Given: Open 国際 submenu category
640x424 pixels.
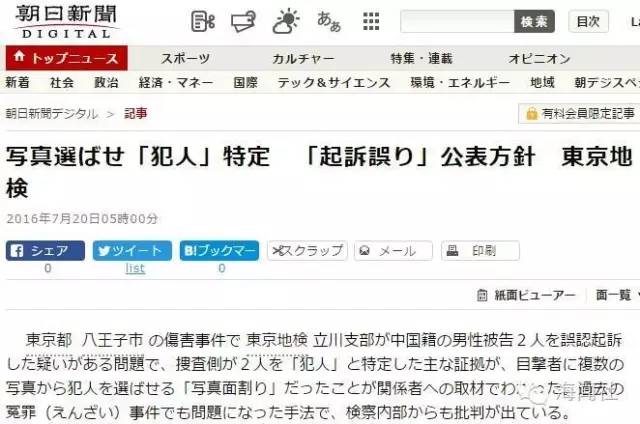Looking at the screenshot, I should point(245,82).
